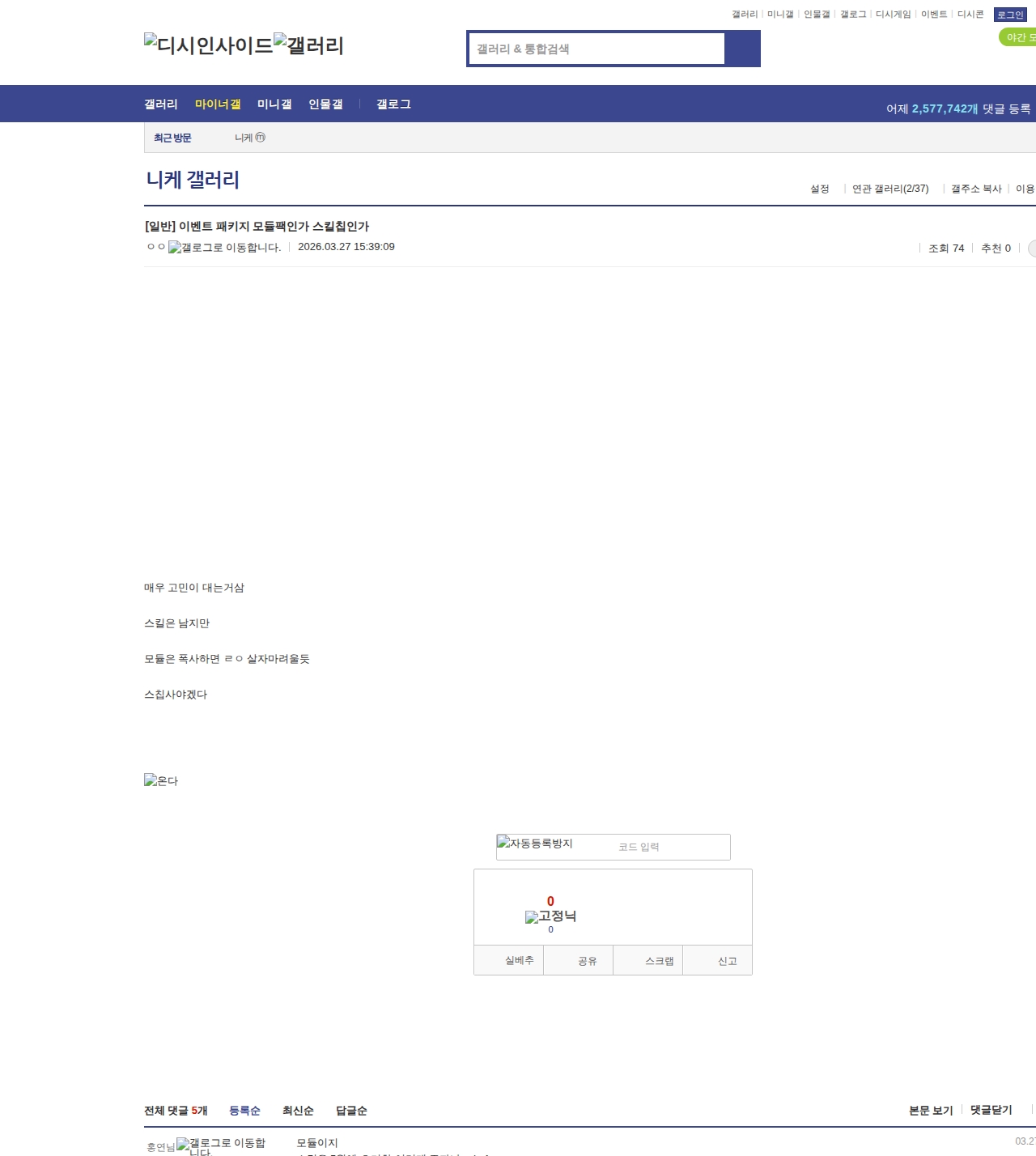Click the 디시인사이드 logo image
This screenshot has height=1156, width=1036.
(208, 45)
